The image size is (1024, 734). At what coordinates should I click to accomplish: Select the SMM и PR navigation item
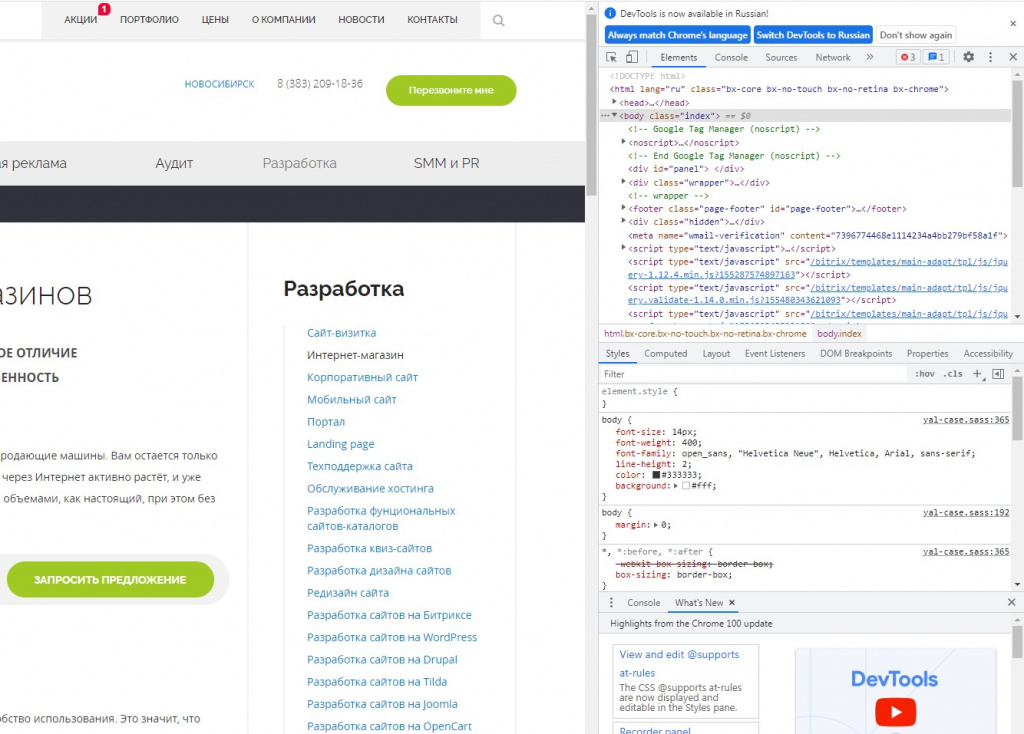coord(446,163)
